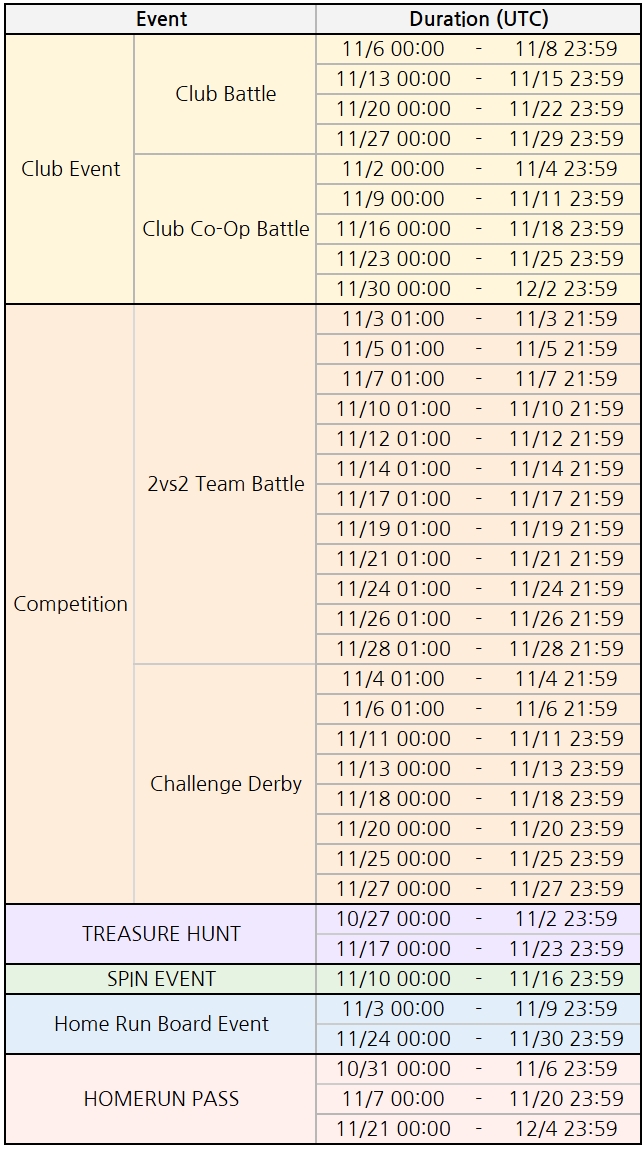Click Treasure Hunt start time 10/27 00:00
644x1149 pixels.
tap(393, 919)
